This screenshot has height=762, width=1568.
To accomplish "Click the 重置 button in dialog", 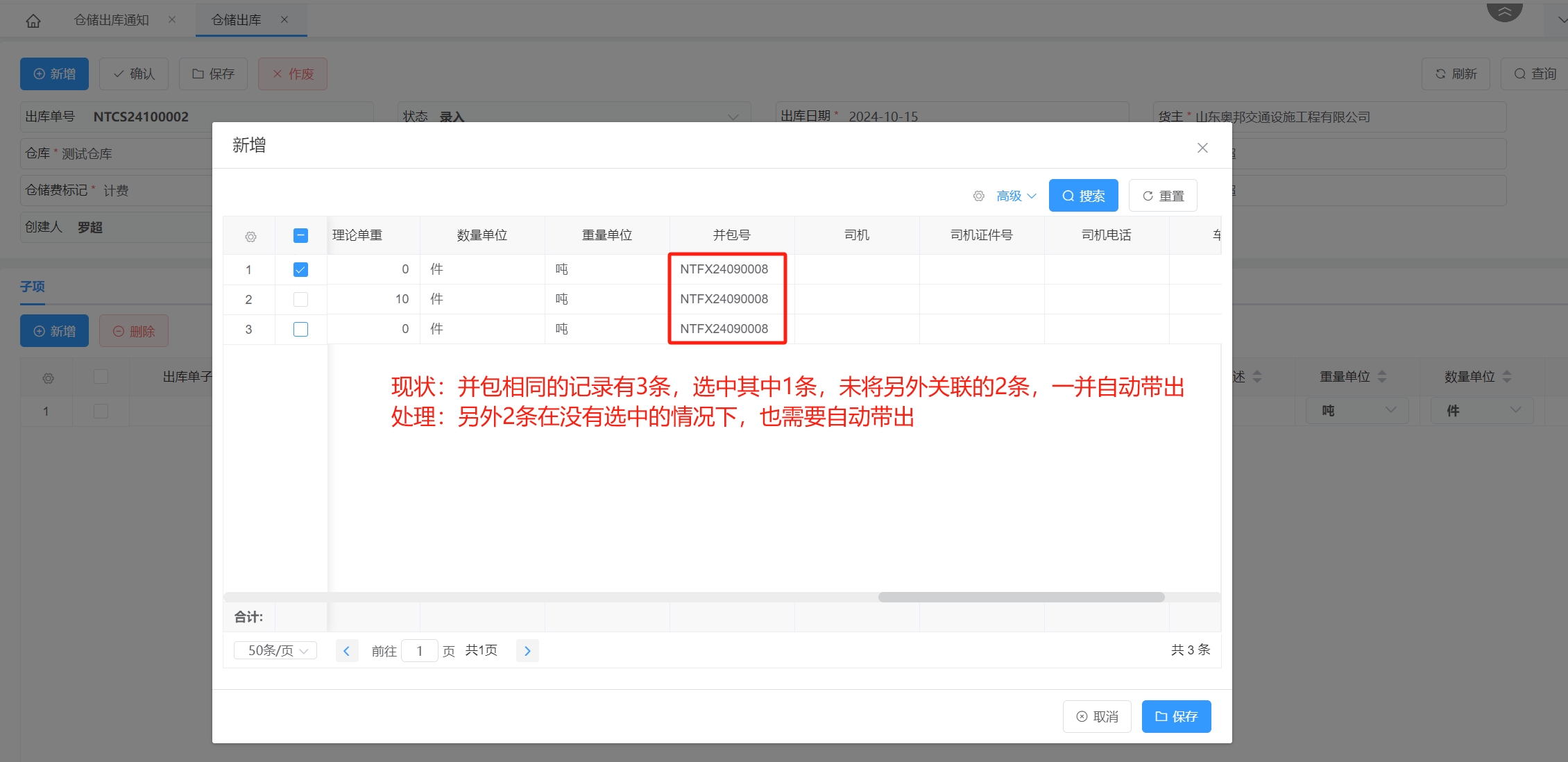I will [1164, 196].
